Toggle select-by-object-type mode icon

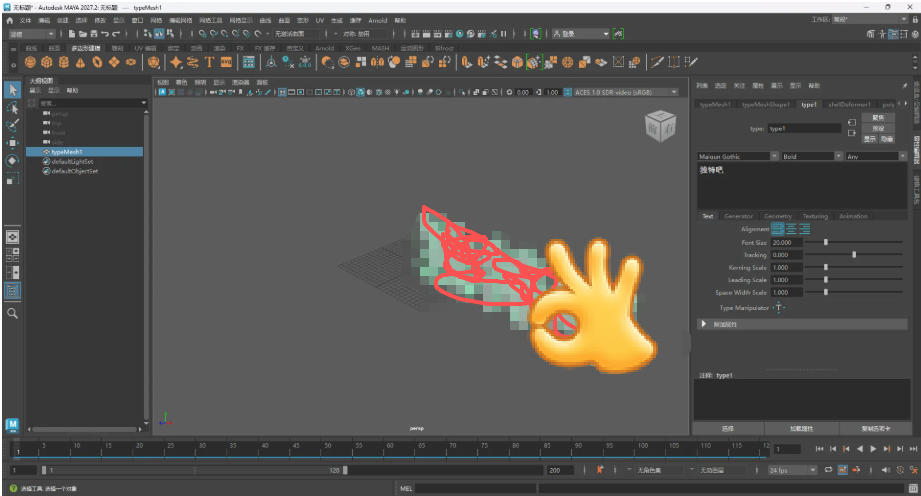tap(159, 34)
